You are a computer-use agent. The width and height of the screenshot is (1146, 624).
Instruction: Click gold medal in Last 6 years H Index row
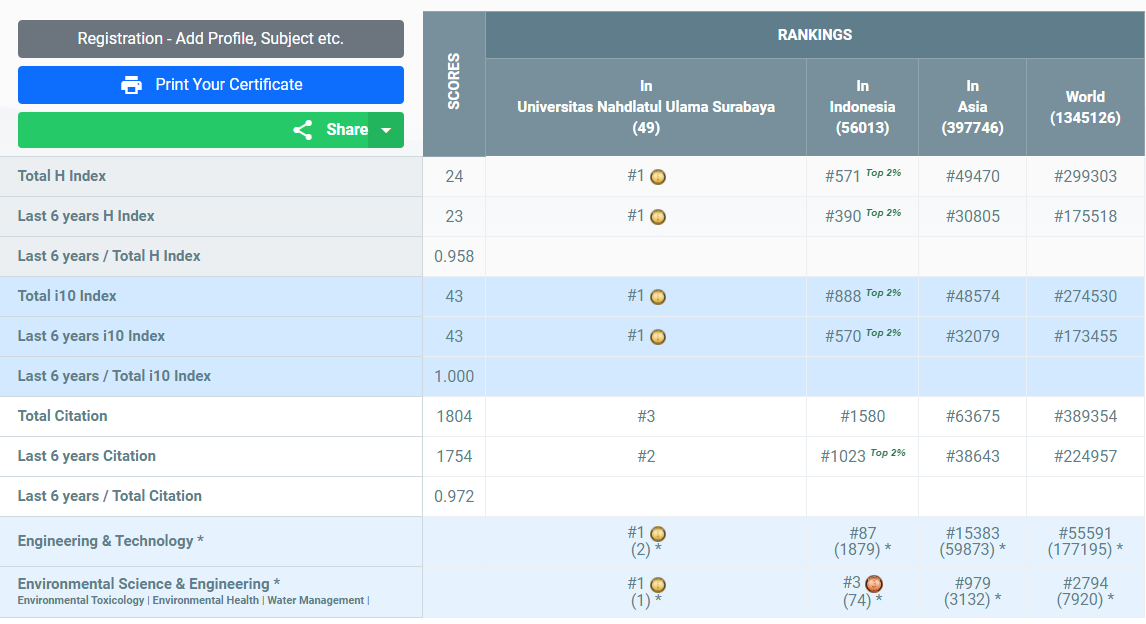658,217
